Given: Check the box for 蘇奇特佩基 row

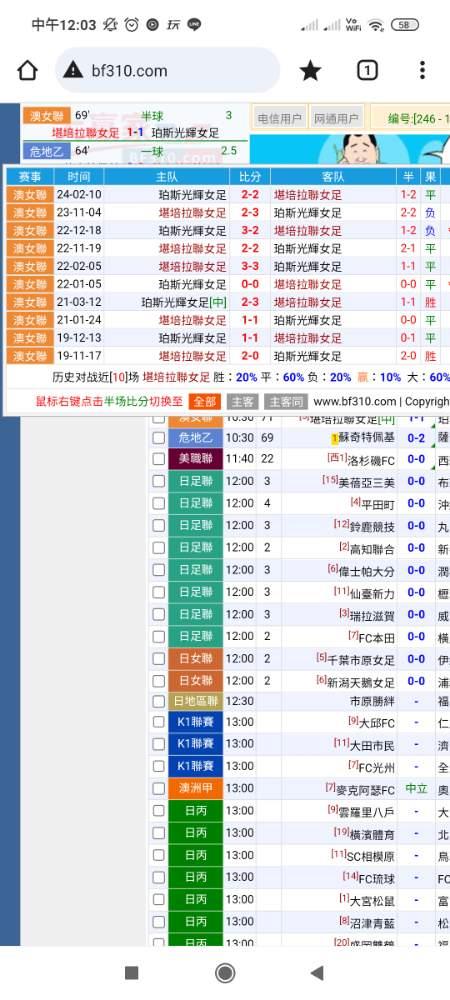Looking at the screenshot, I should pyautogui.click(x=159, y=438).
